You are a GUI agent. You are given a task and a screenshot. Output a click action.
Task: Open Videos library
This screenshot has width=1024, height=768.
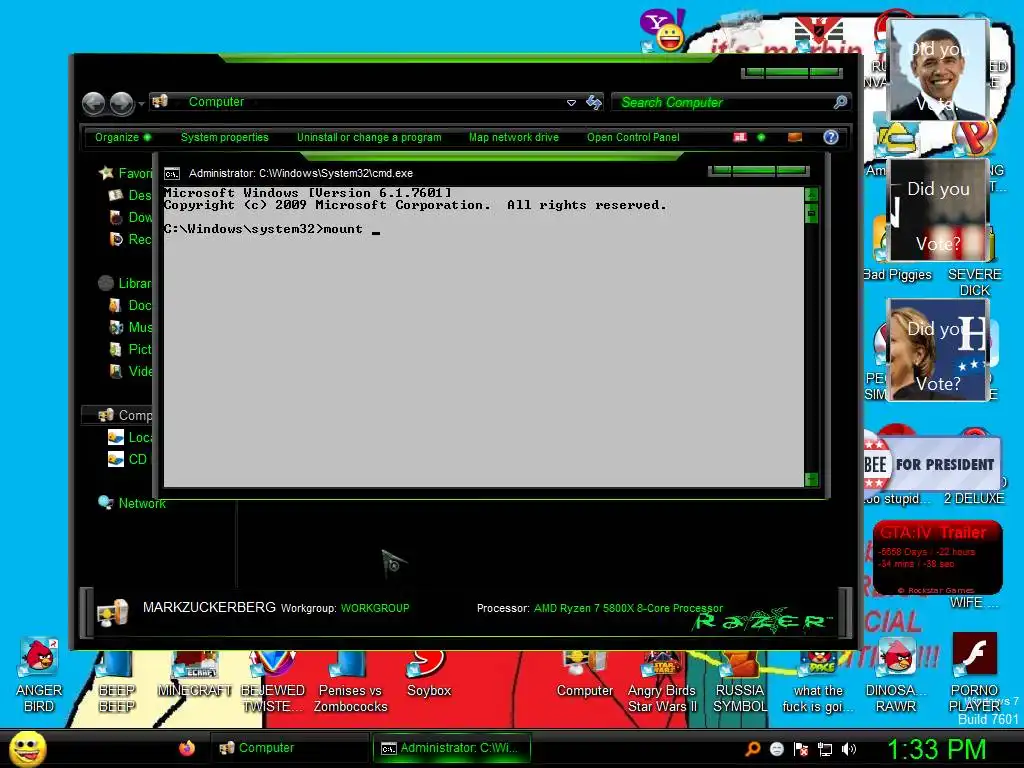pos(130,372)
